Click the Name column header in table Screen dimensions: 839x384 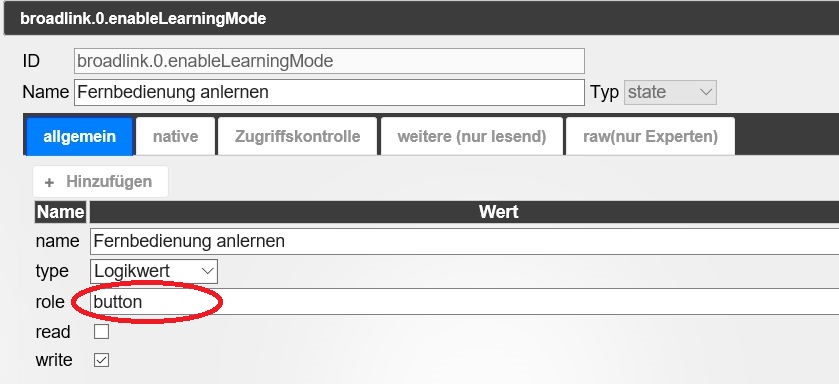60,212
